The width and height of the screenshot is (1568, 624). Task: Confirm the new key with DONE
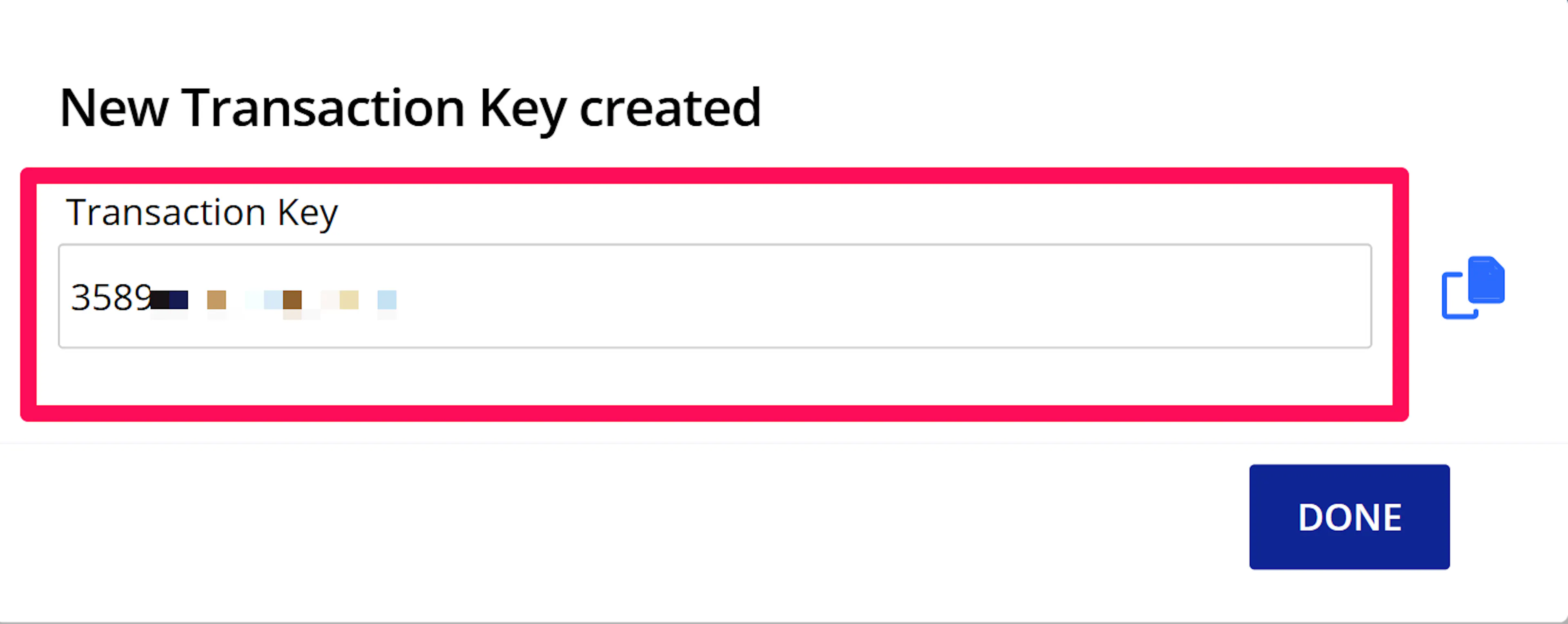[1349, 517]
